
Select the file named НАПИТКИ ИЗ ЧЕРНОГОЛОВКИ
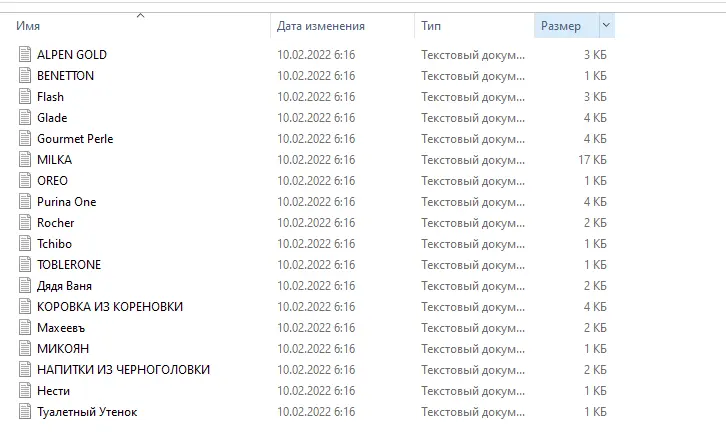[123, 370]
